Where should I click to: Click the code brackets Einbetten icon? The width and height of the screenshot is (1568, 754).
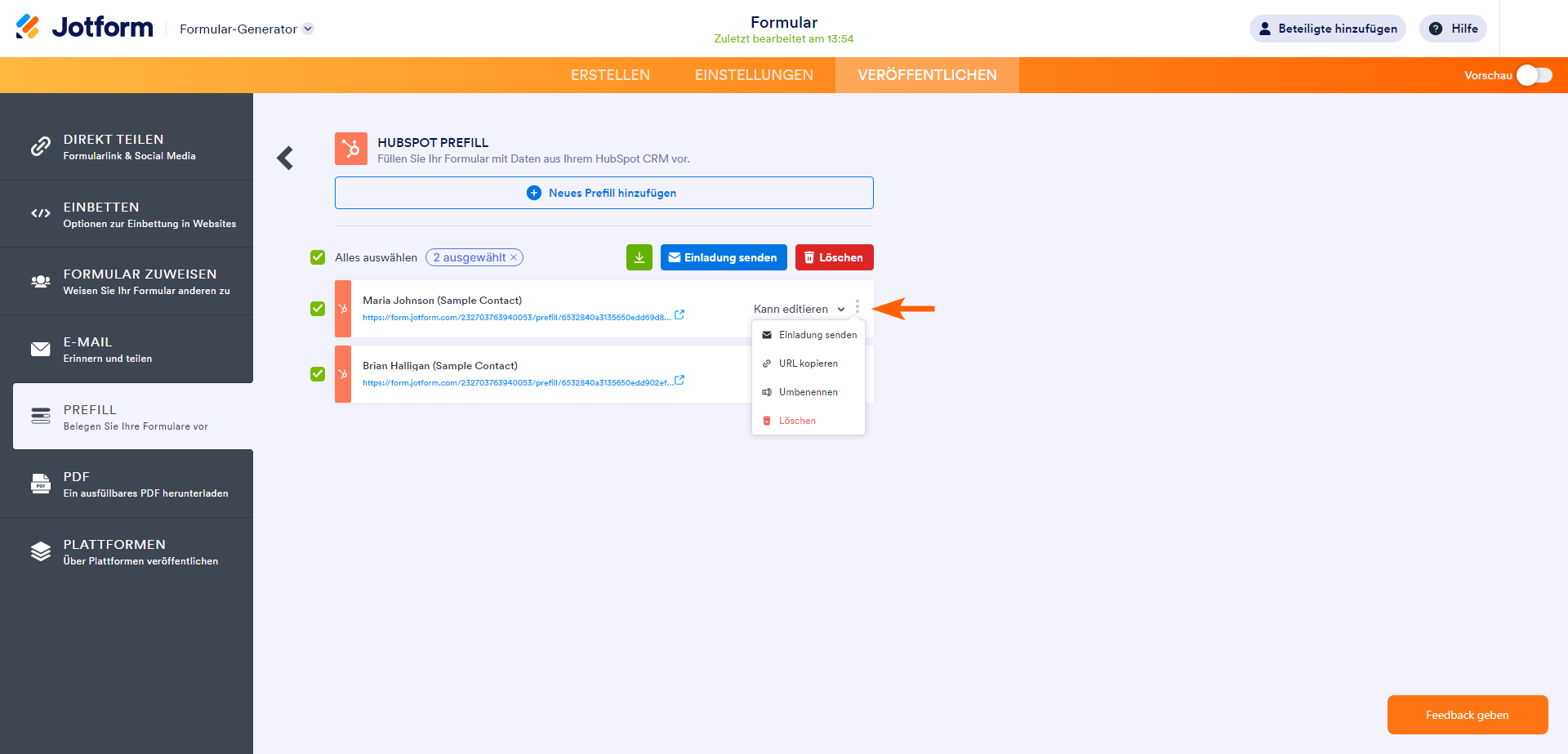pyautogui.click(x=41, y=213)
